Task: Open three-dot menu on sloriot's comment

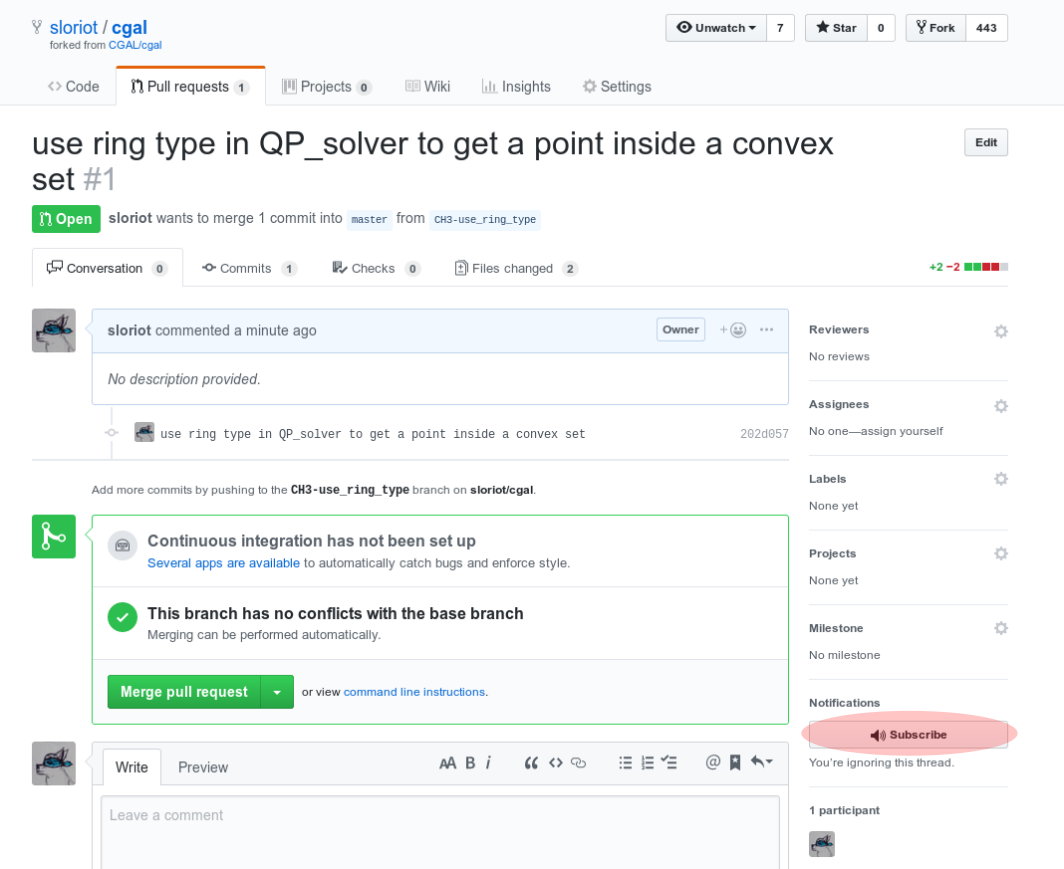Action: click(x=766, y=330)
